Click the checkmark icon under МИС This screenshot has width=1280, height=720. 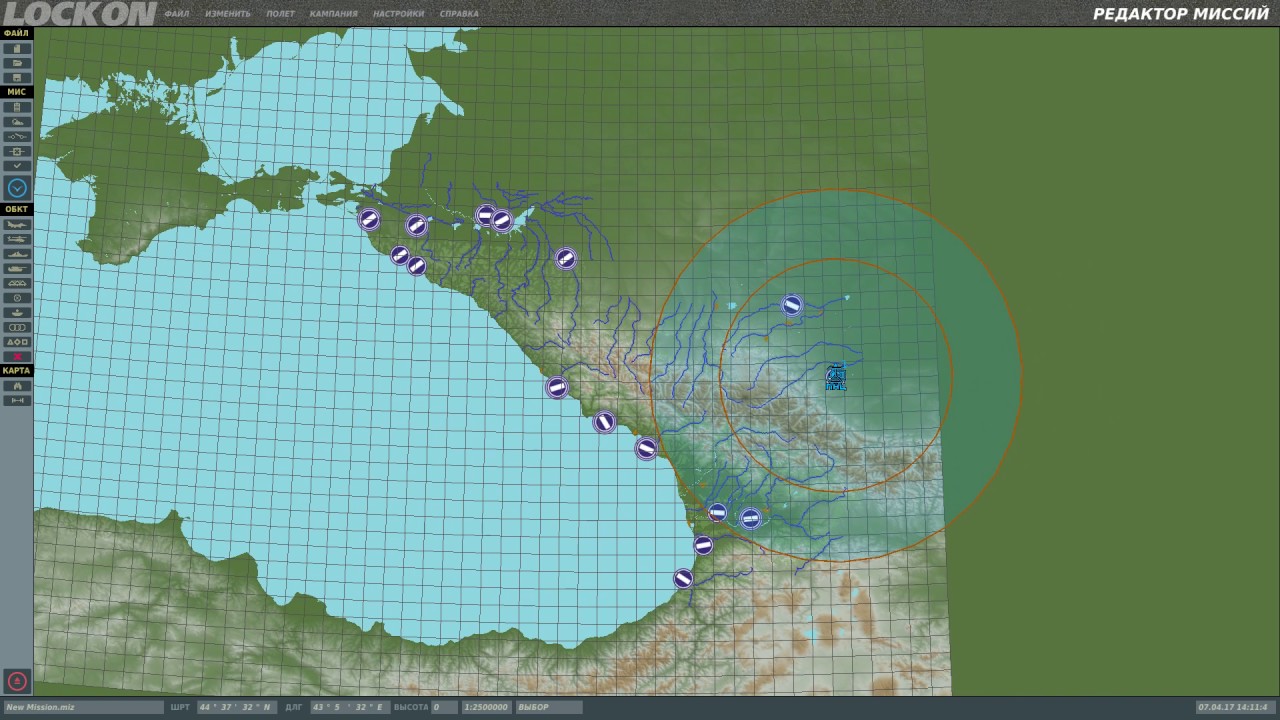17,166
